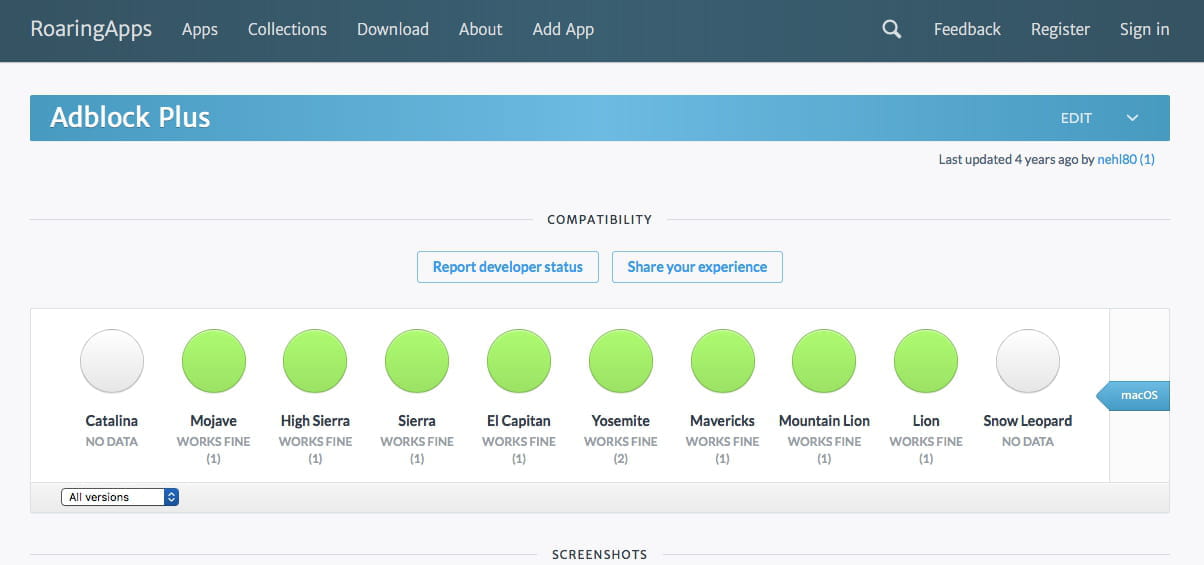The image size is (1204, 565).
Task: Open the Feedback link
Action: click(967, 30)
